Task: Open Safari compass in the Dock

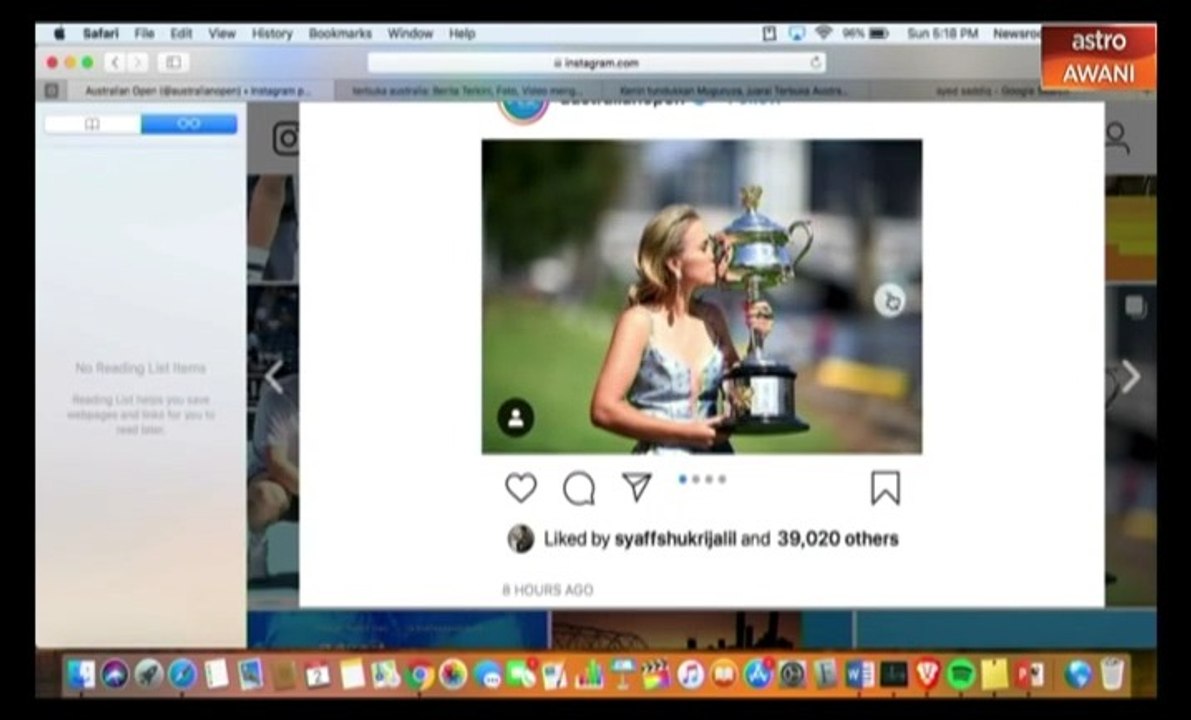Action: (x=182, y=674)
